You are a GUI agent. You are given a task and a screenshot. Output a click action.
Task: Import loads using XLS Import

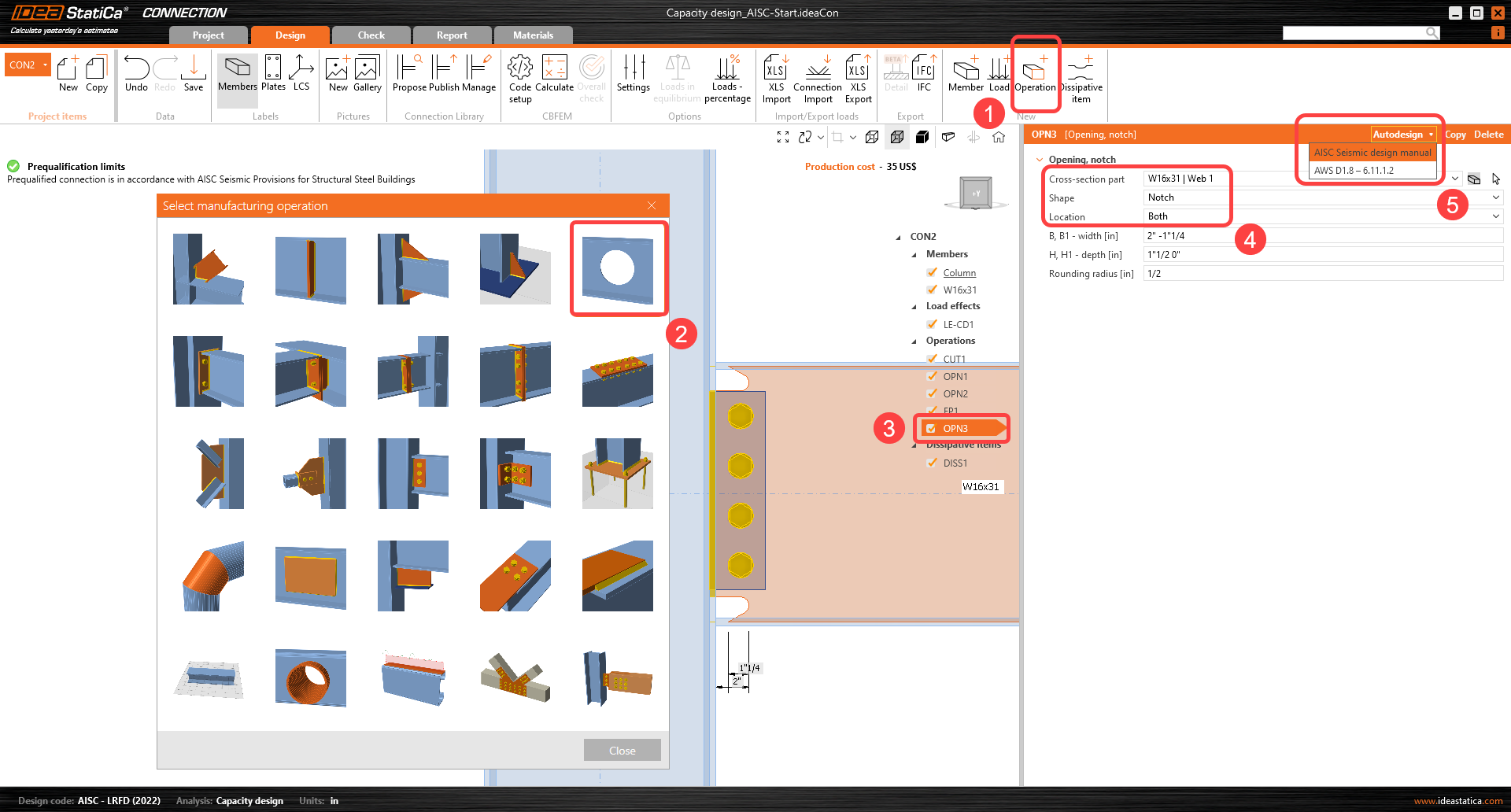pos(776,75)
